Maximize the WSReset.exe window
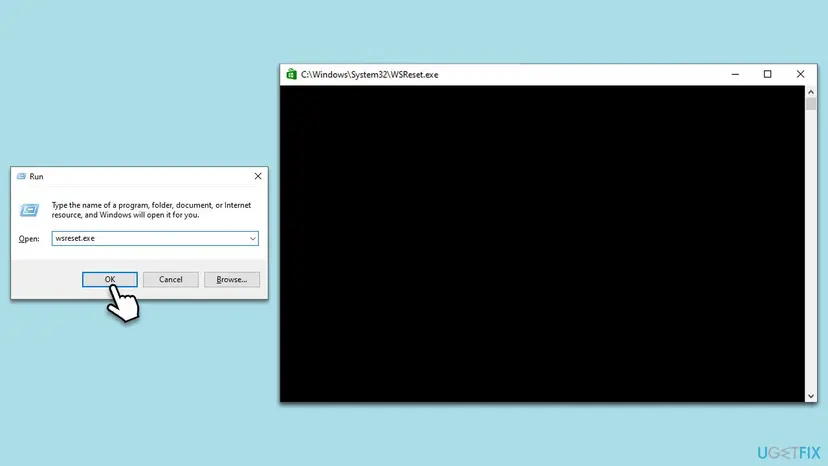The width and height of the screenshot is (828, 466). coord(767,74)
